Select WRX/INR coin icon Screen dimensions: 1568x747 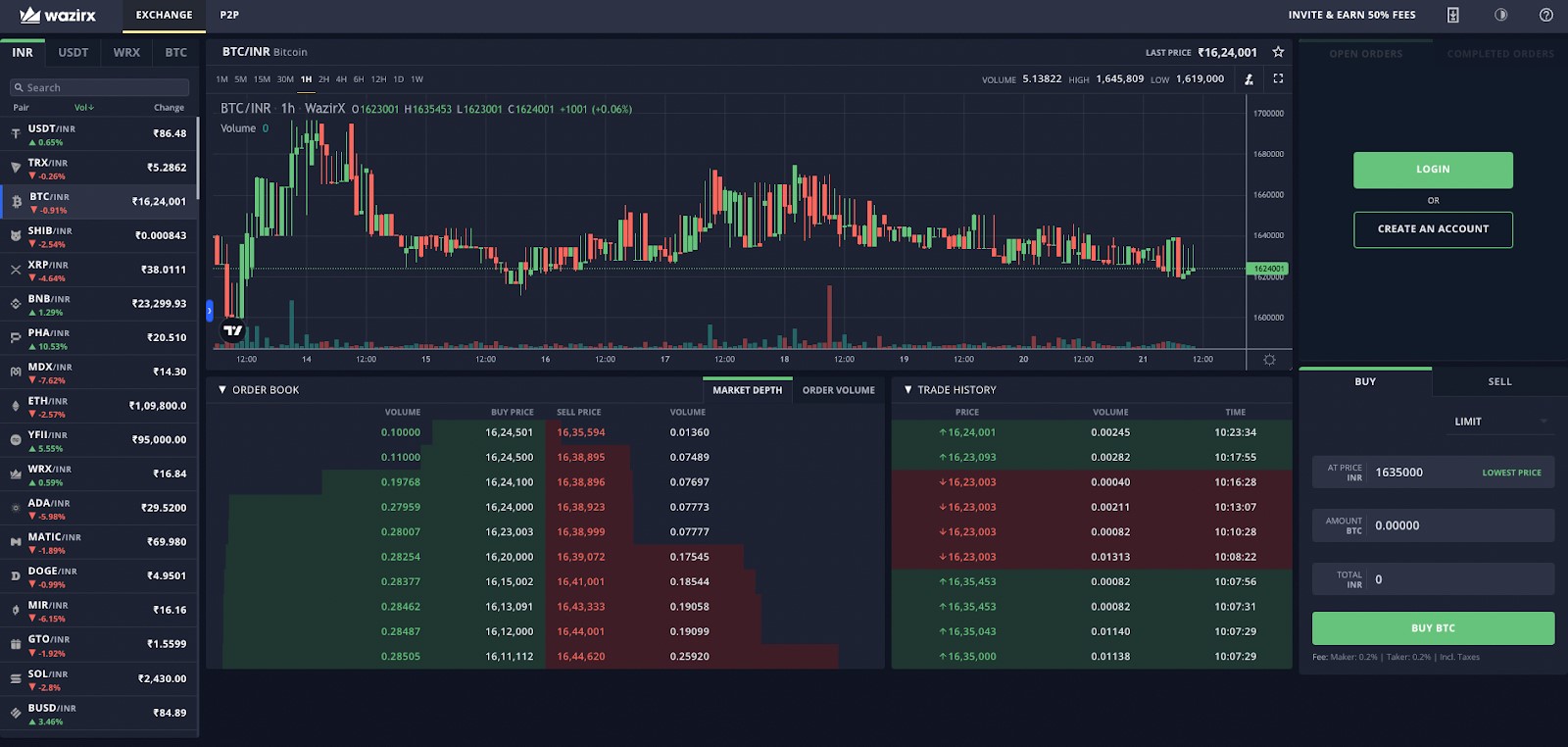point(16,473)
